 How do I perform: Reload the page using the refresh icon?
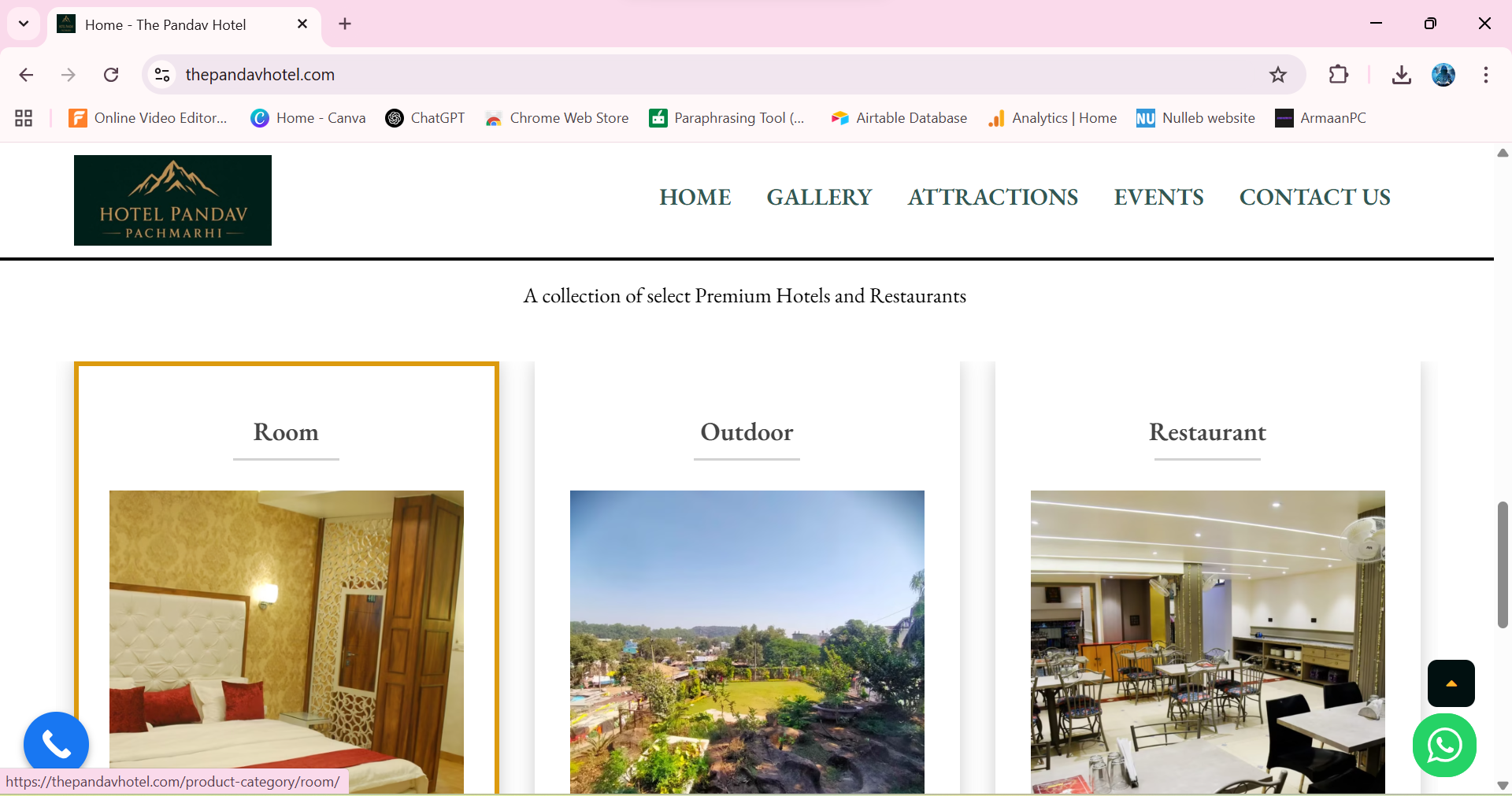tap(111, 75)
